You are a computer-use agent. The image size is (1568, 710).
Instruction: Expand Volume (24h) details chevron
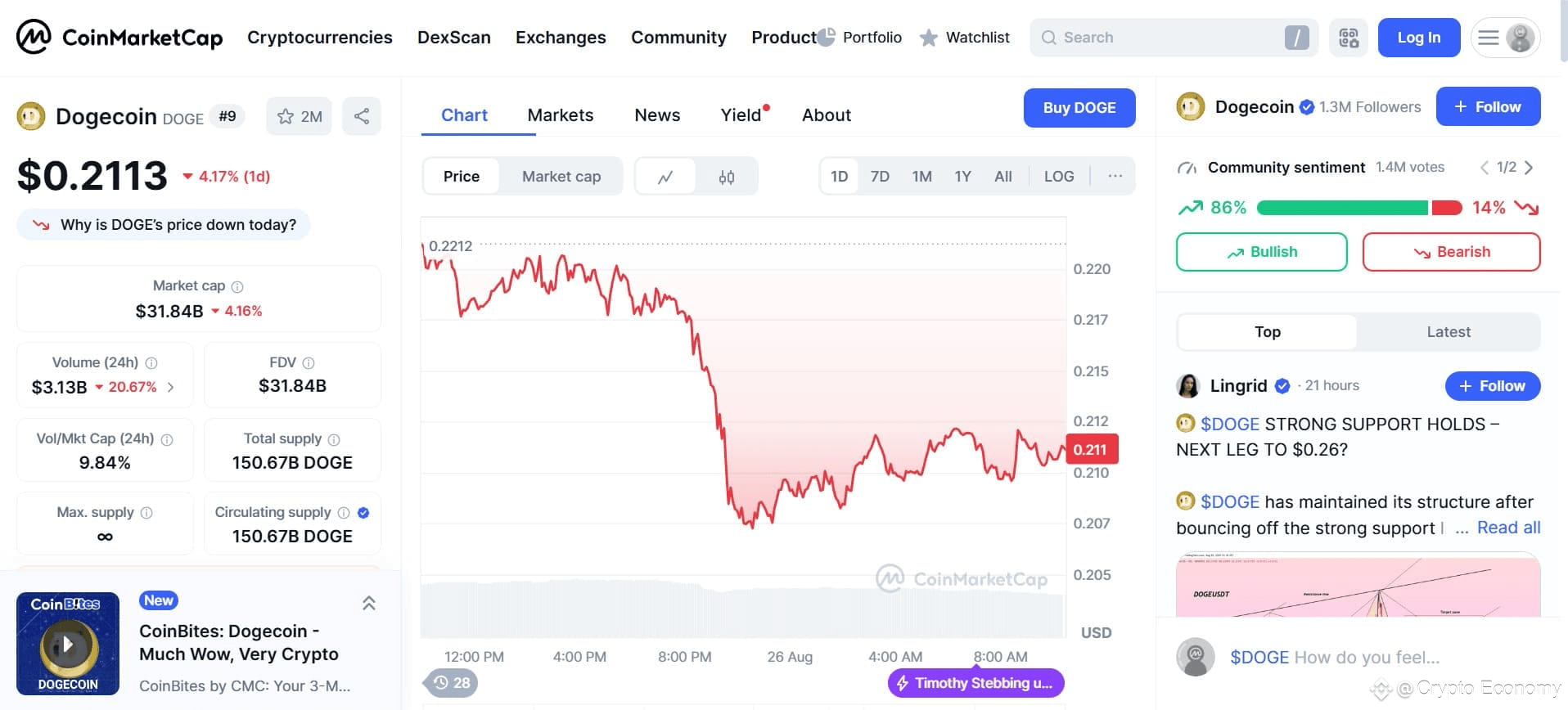tap(170, 388)
